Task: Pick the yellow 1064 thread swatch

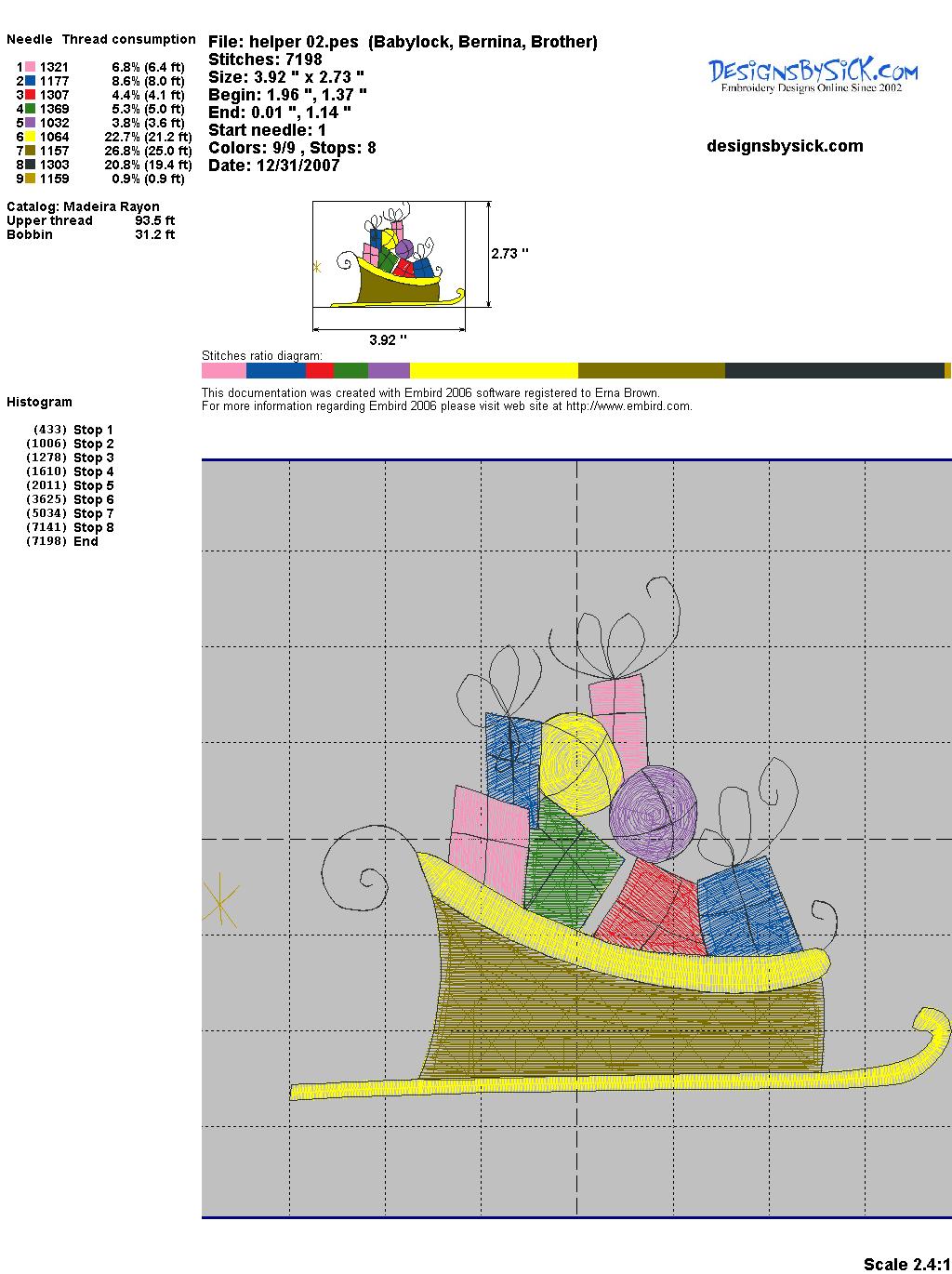Action: tap(30, 137)
